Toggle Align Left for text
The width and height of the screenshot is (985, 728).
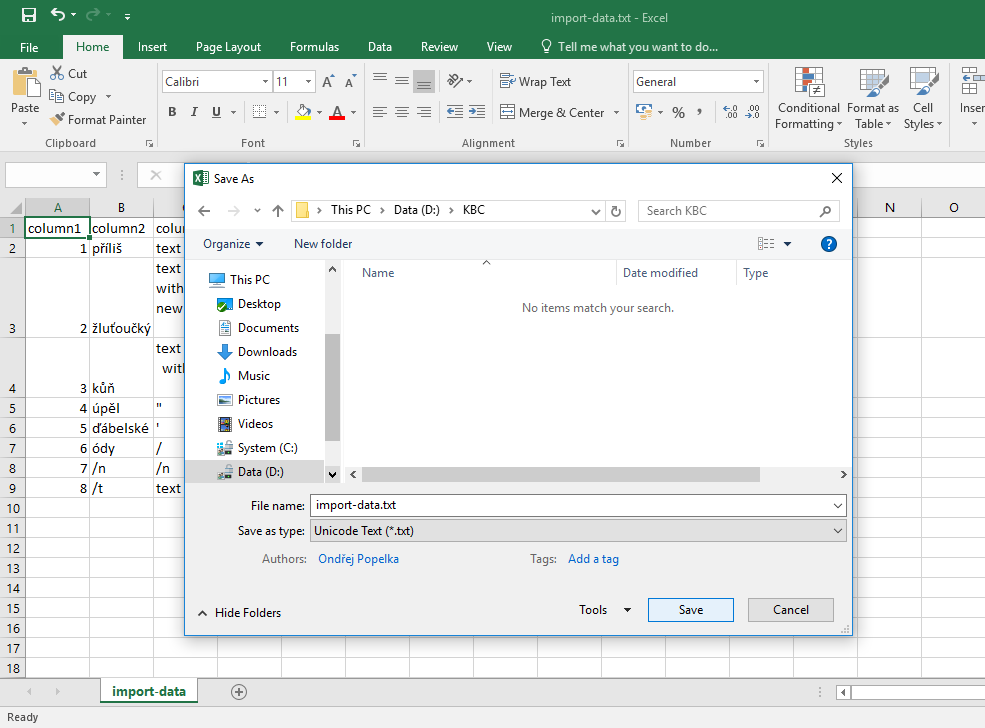coord(379,112)
